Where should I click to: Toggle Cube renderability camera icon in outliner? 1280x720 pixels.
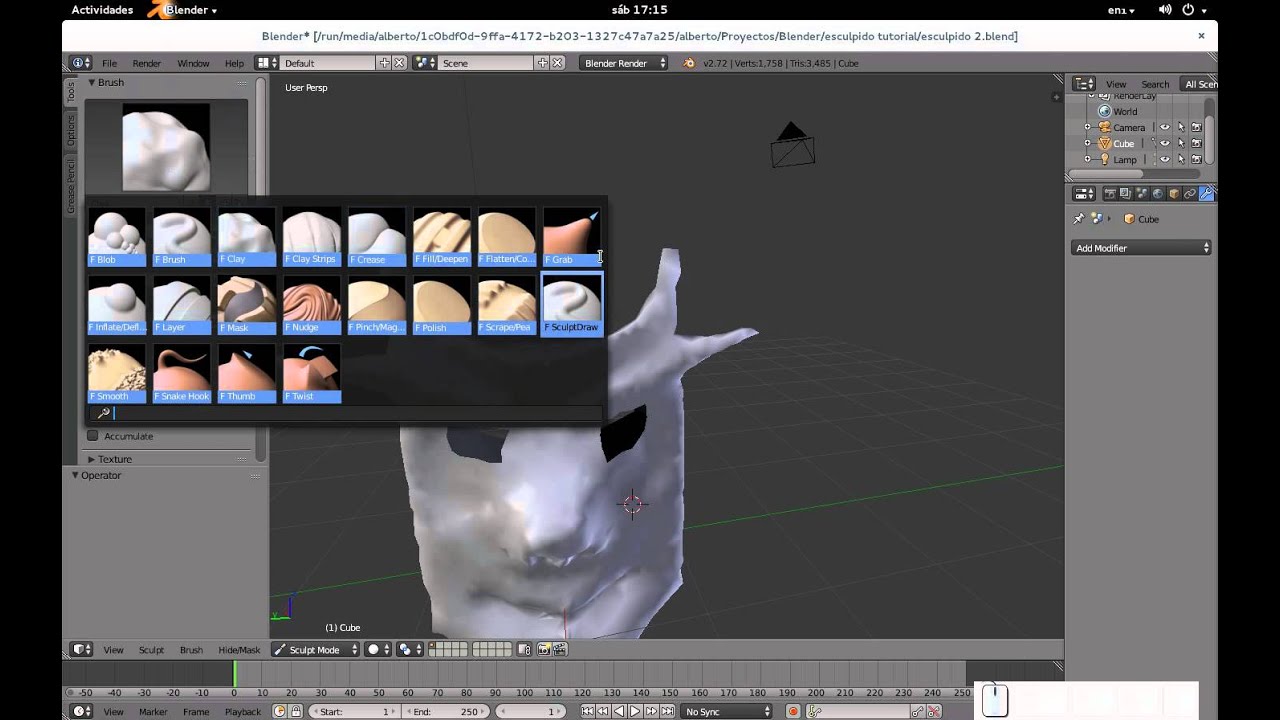click(x=1196, y=144)
